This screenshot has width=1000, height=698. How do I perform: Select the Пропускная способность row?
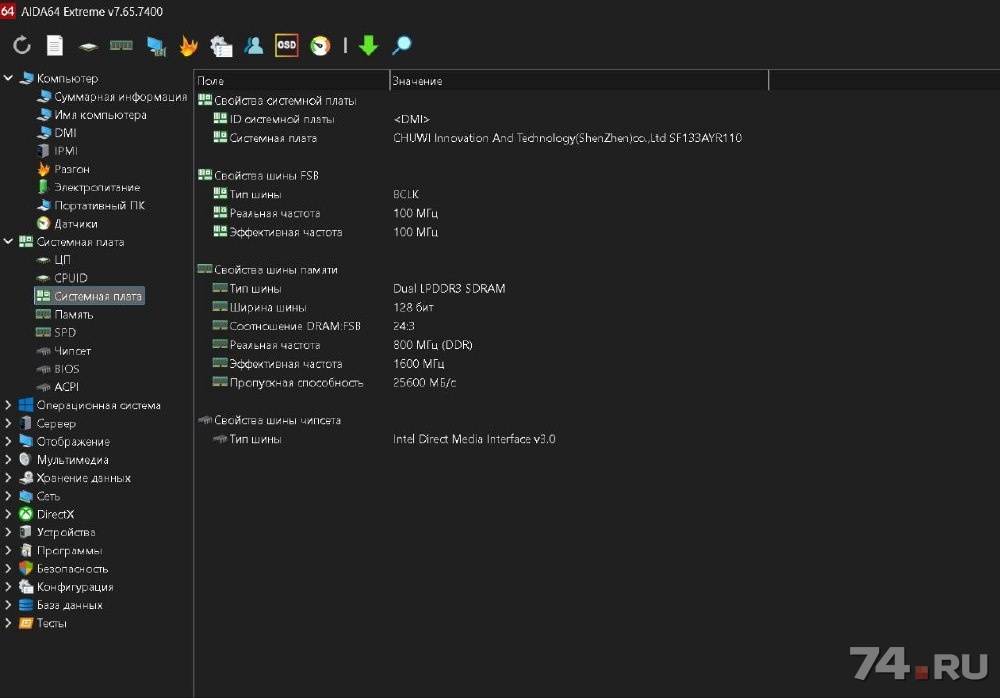(x=296, y=383)
